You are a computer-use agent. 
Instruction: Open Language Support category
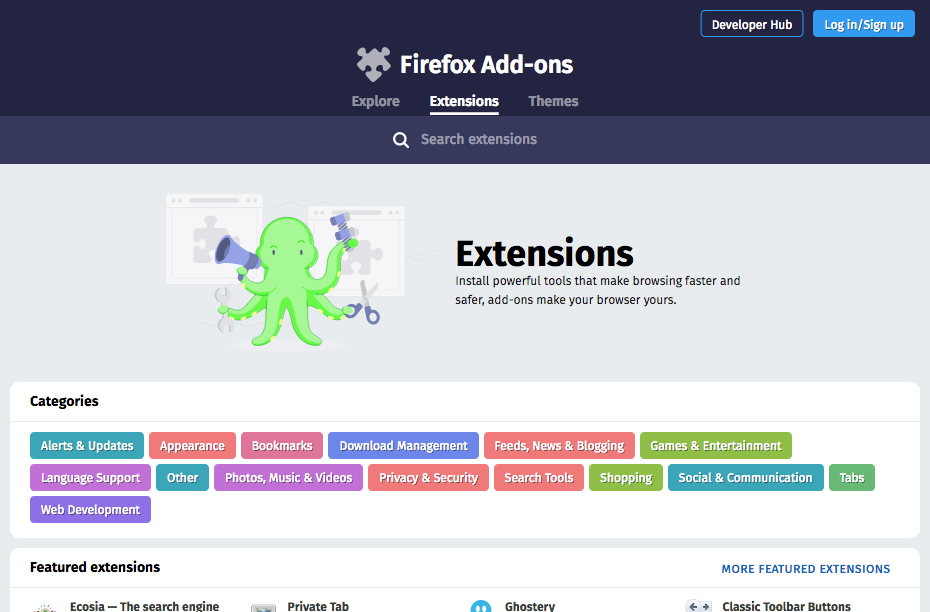tap(91, 477)
